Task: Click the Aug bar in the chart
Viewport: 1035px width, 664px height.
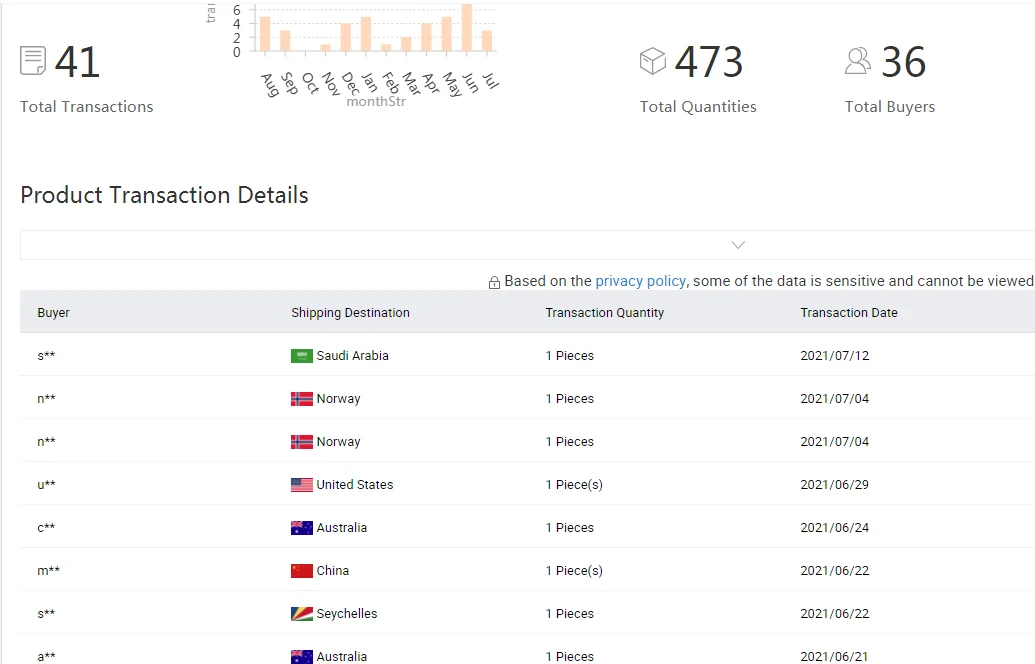Action: pyautogui.click(x=265, y=34)
